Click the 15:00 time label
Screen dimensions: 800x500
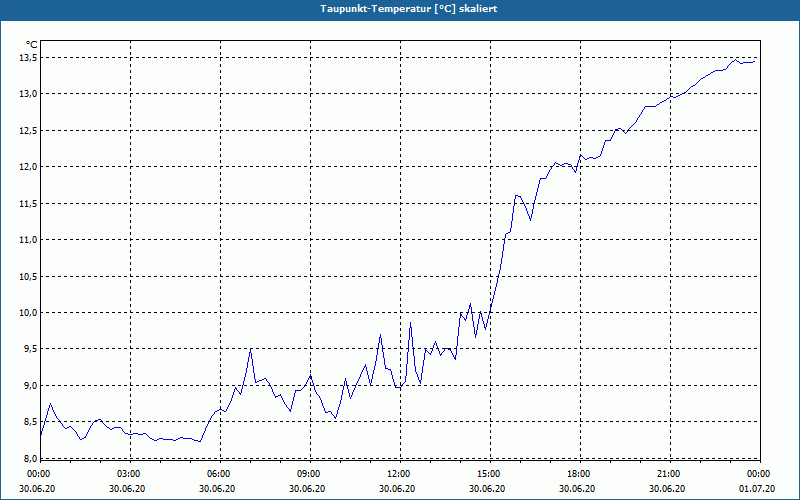click(x=490, y=474)
